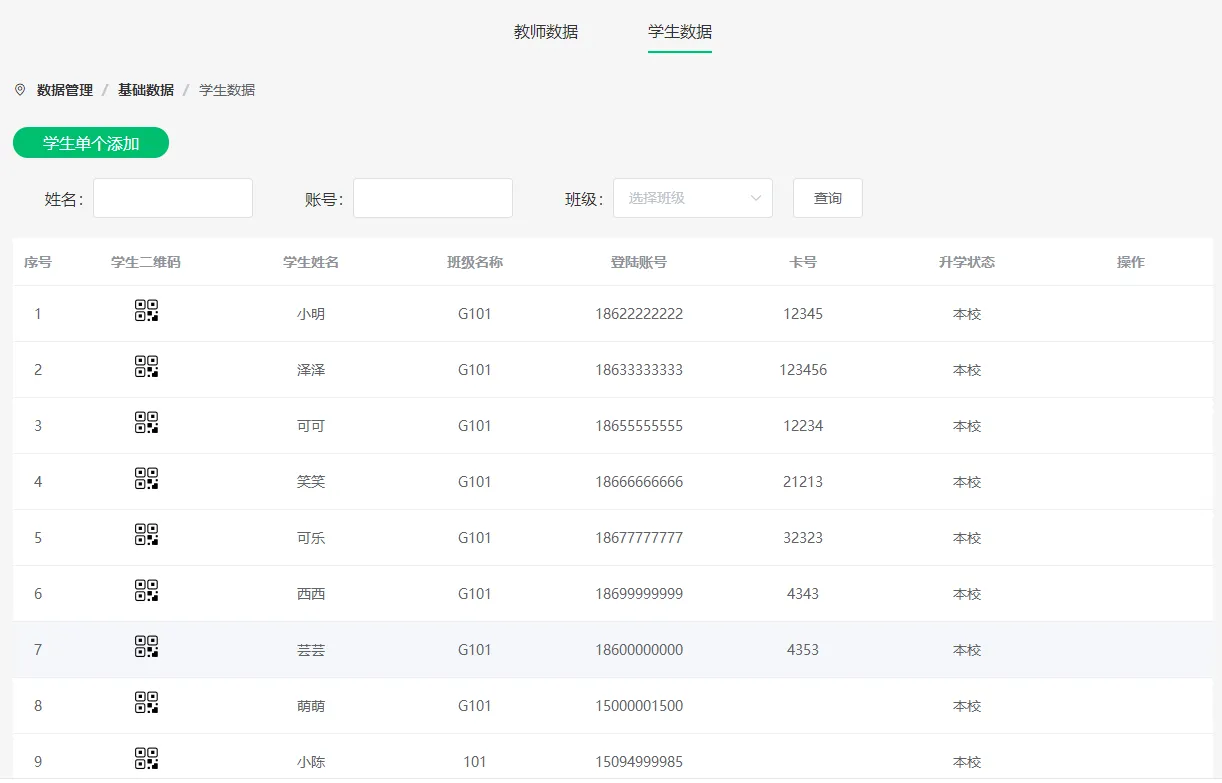Viewport: 1222px width, 783px height.
Task: Click 可乐's QR code icon
Action: click(x=145, y=535)
